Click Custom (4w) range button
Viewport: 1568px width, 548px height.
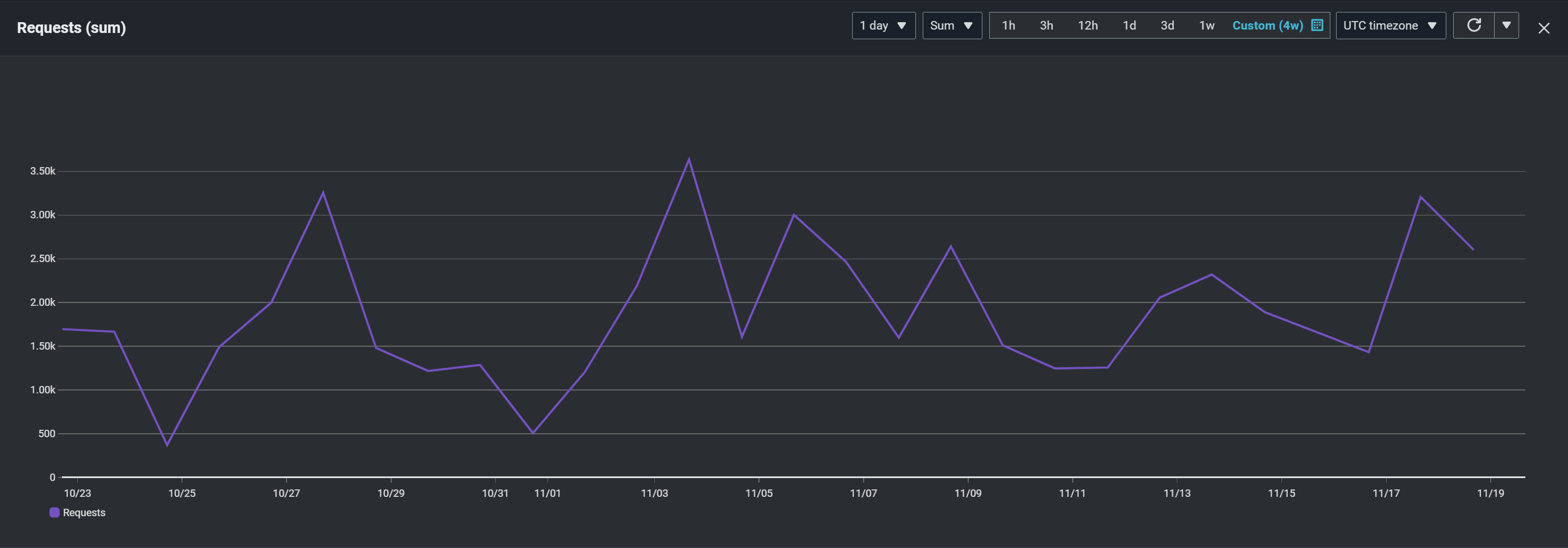1267,26
